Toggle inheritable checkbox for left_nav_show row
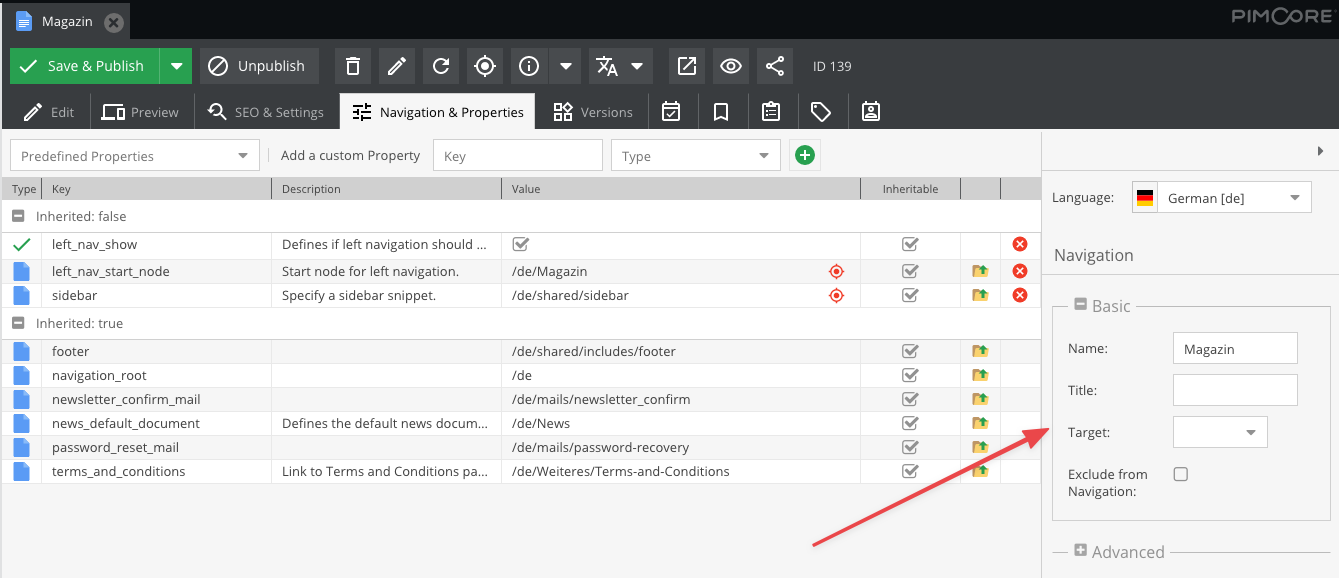 [910, 244]
